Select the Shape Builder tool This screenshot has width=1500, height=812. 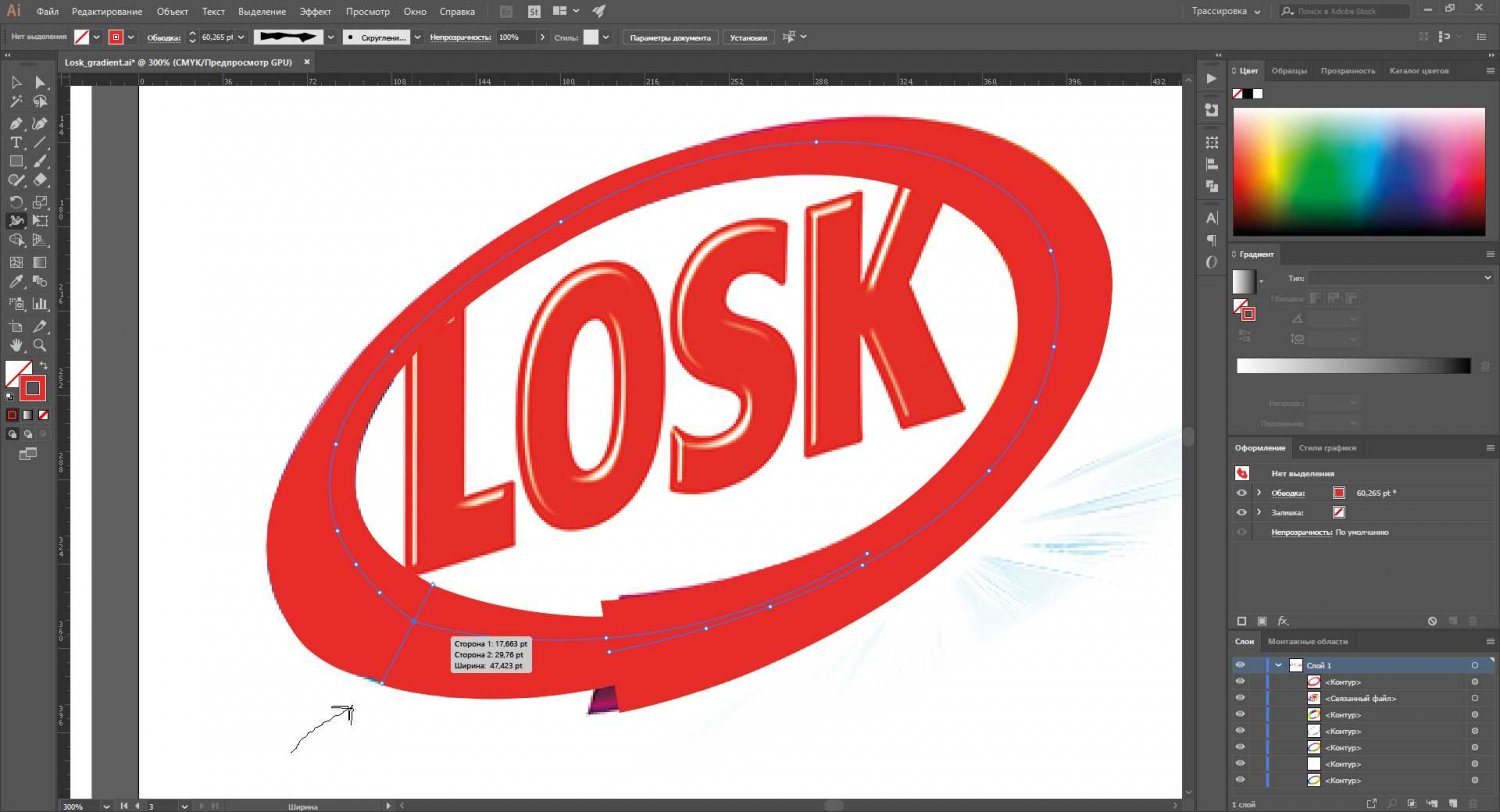point(16,240)
